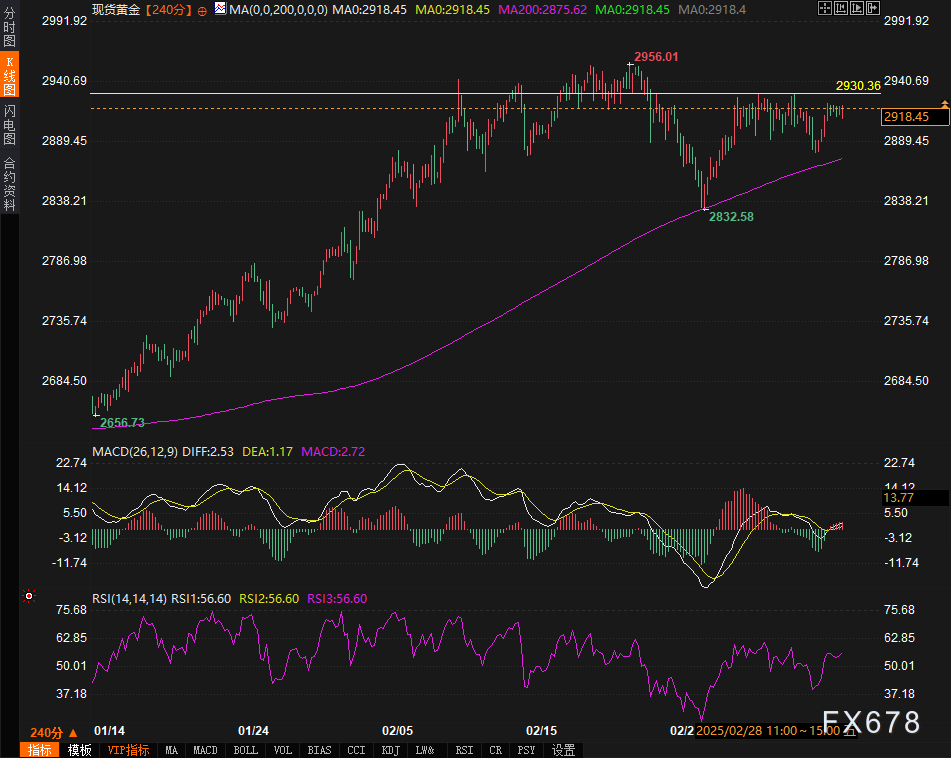Toggle the MACD indicator button
This screenshot has width=951, height=758.
pyautogui.click(x=205, y=750)
